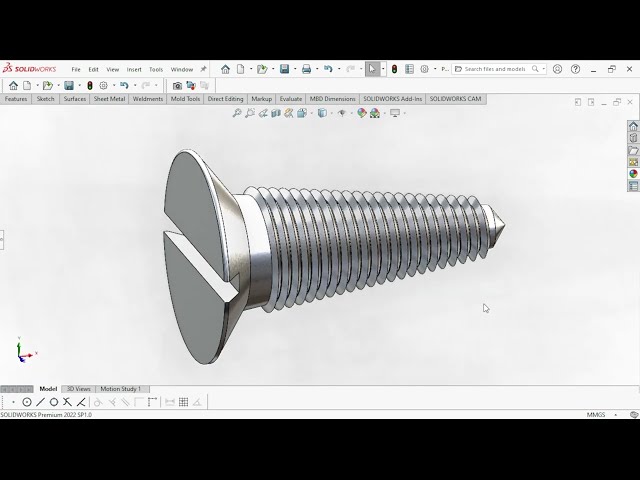Click Record Video icon beside camera
Screen dimensions: 640x480
pyautogui.click(x=191, y=85)
